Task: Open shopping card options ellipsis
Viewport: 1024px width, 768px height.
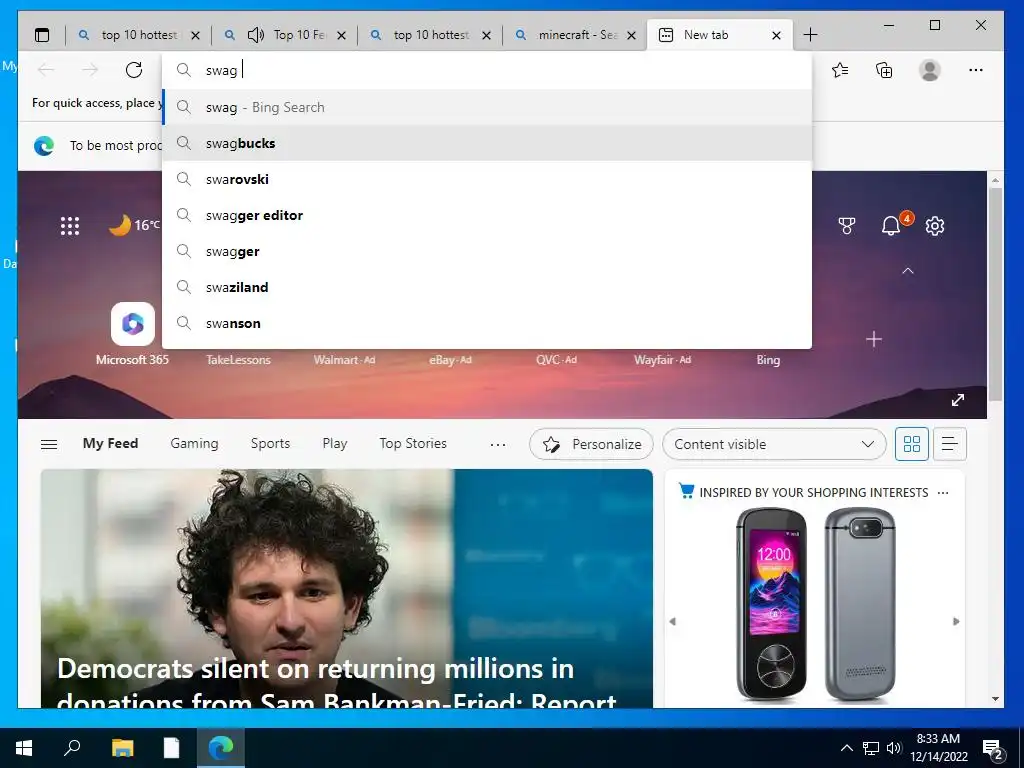Action: point(943,492)
